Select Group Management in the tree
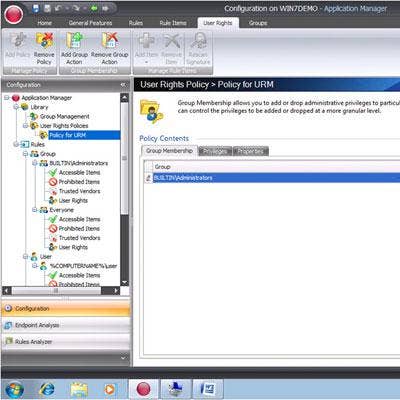The height and width of the screenshot is (400, 400). [64, 116]
